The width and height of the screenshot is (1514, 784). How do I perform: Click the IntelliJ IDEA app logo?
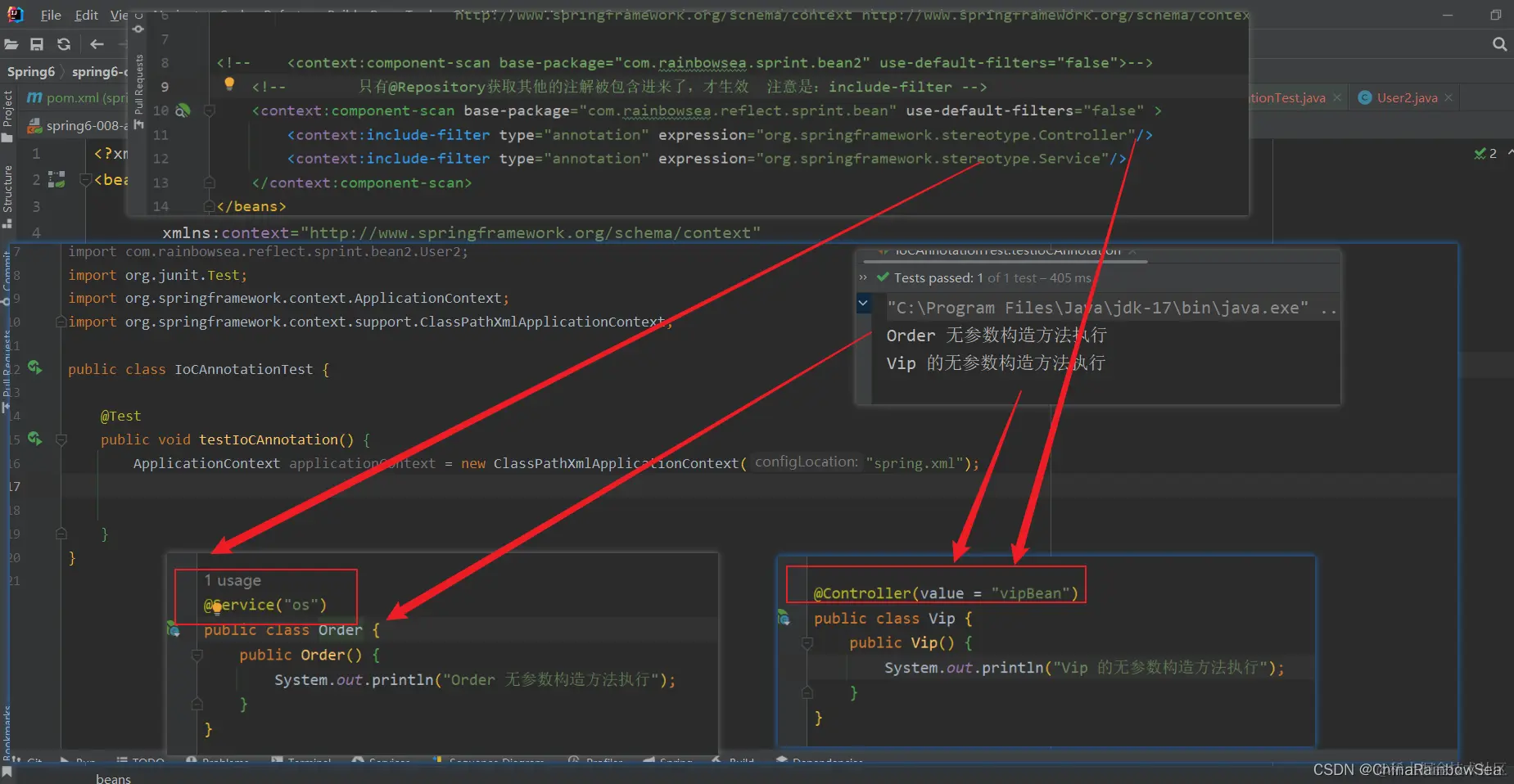(x=15, y=14)
